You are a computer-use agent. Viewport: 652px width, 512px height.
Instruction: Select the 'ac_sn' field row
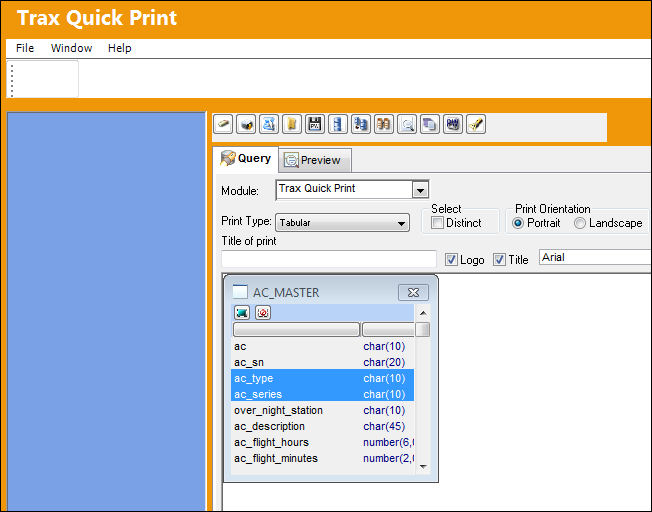[x=323, y=362]
